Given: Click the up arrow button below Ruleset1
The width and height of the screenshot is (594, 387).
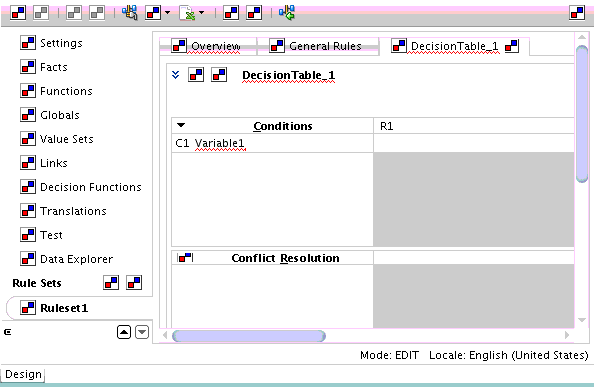Looking at the screenshot, I should [x=124, y=332].
